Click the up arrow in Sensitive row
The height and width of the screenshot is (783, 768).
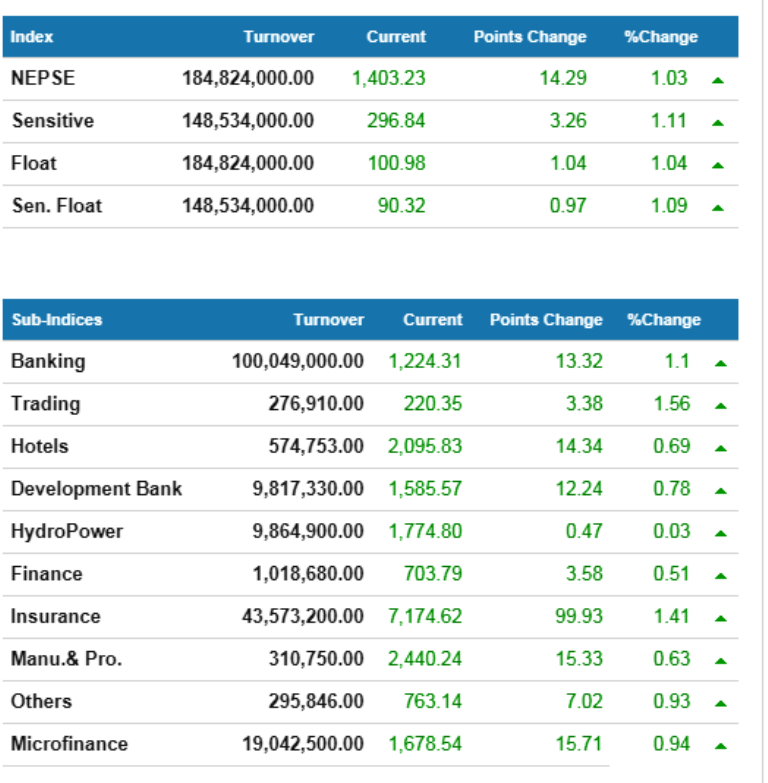(x=717, y=123)
